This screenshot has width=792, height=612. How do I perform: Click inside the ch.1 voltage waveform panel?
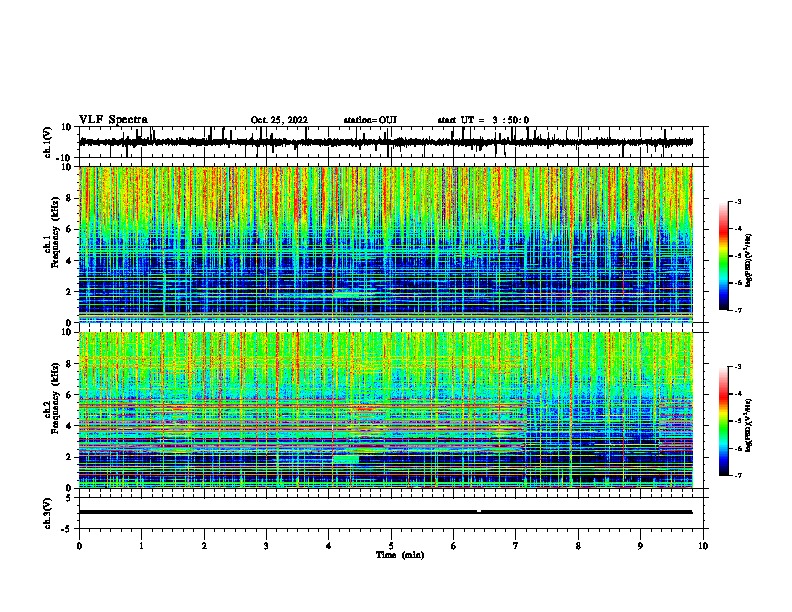click(x=393, y=142)
